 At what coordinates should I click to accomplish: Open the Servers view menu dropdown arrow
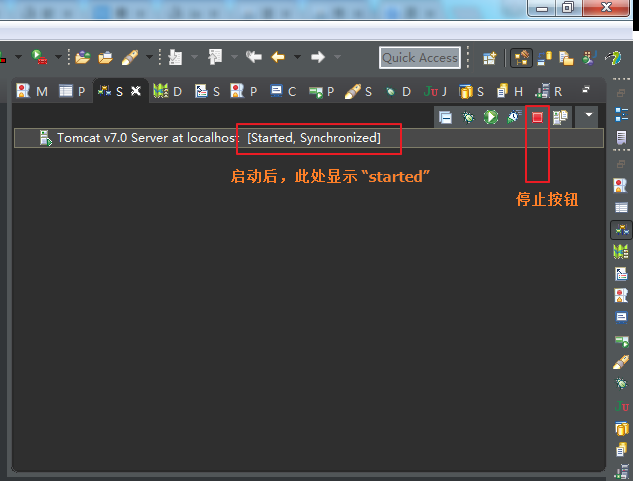click(x=588, y=115)
